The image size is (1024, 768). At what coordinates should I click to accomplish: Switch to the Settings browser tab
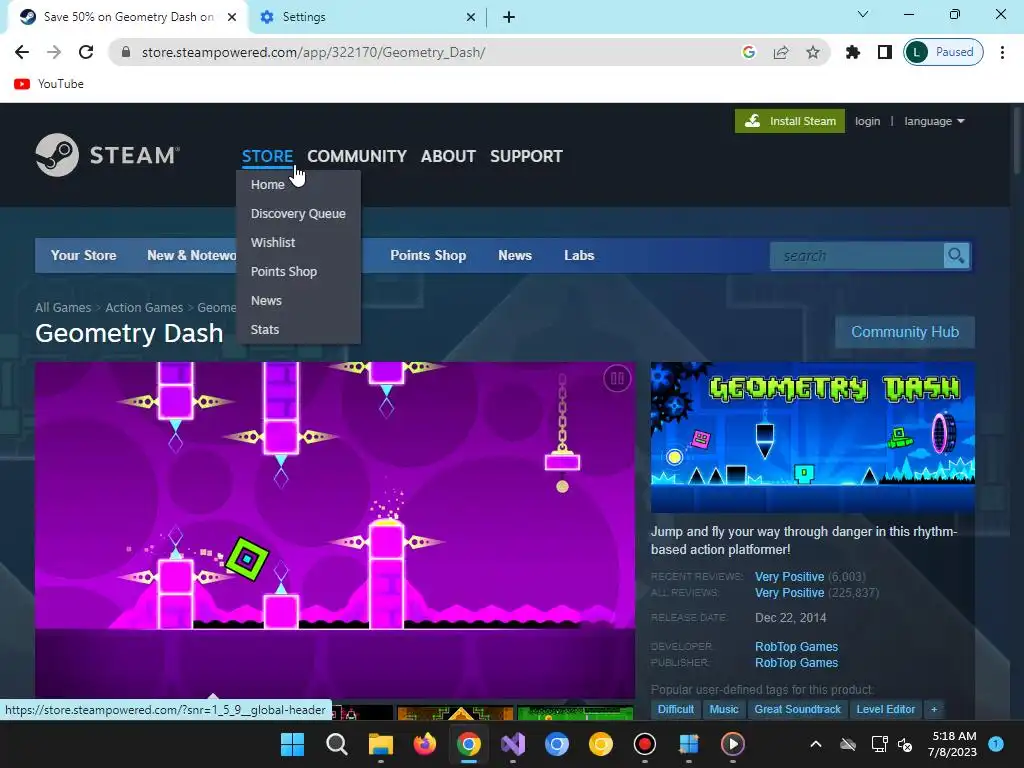(x=367, y=17)
